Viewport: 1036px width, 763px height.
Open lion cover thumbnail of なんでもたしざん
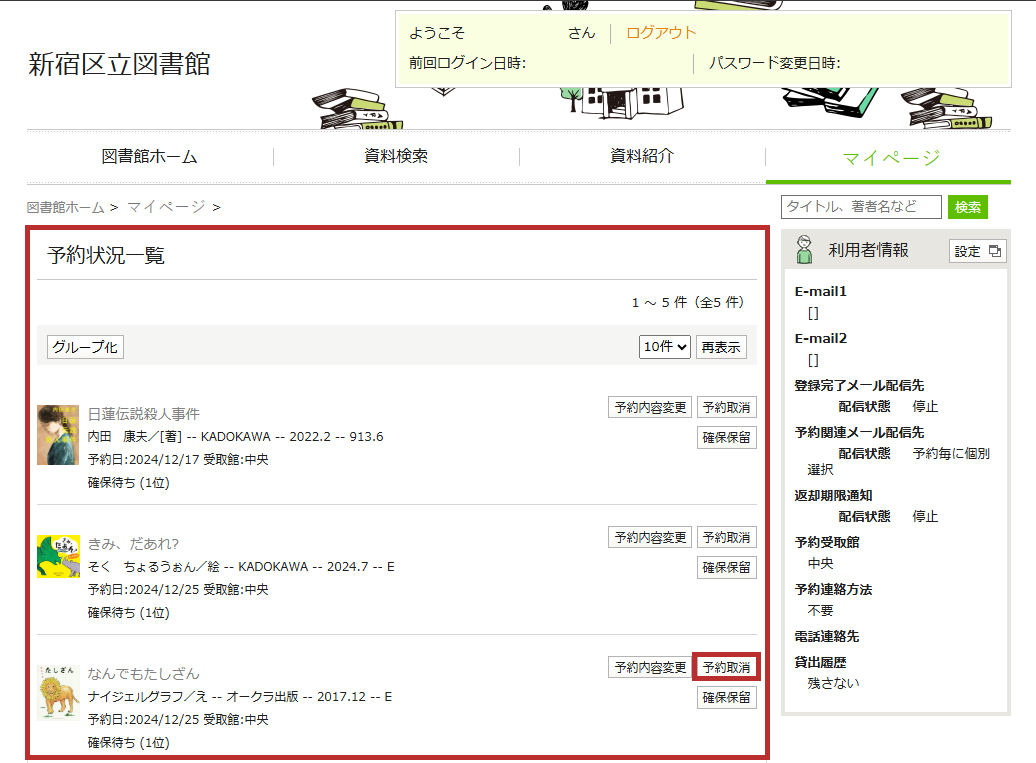[x=58, y=692]
